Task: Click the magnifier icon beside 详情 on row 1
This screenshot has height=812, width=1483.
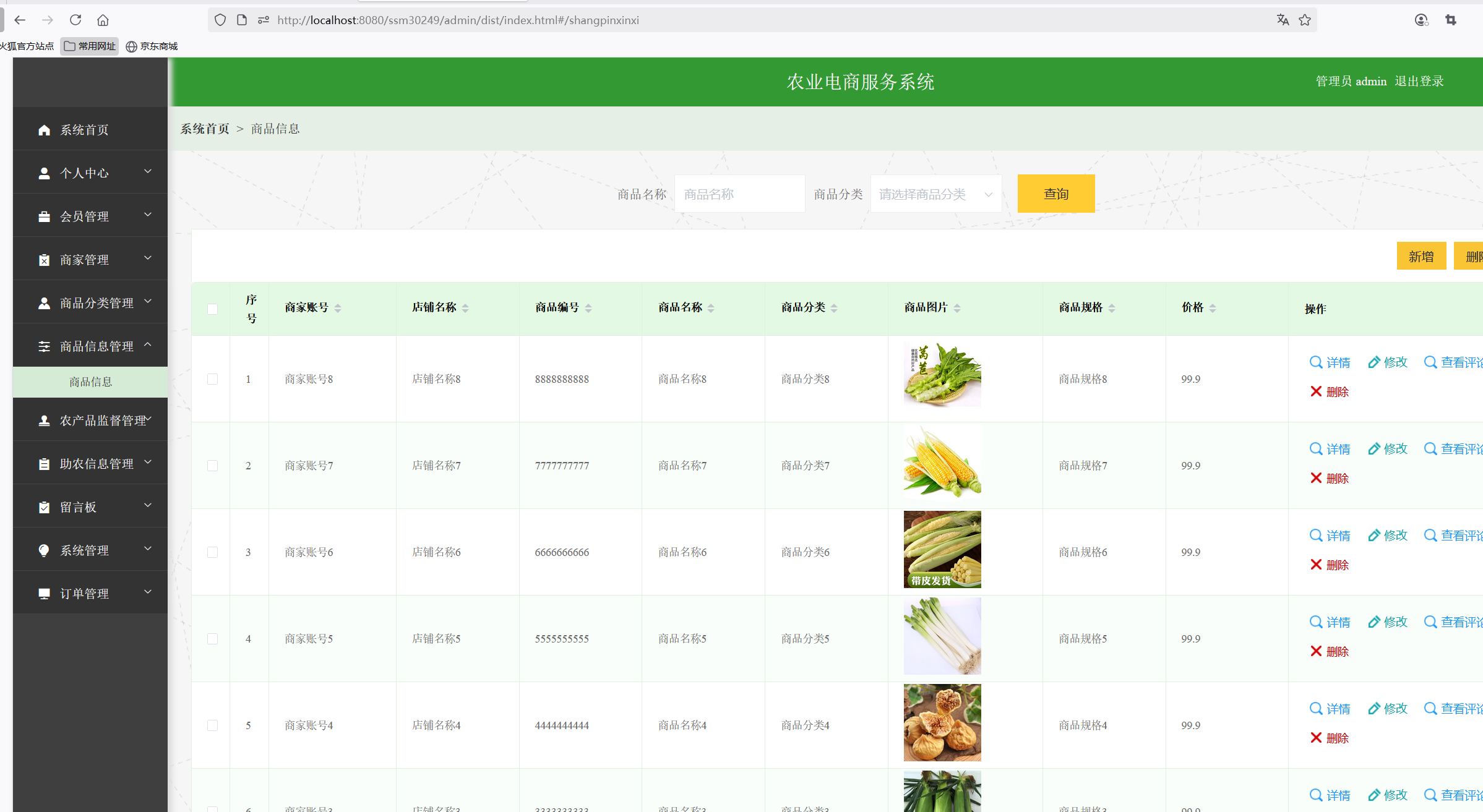Action: click(x=1315, y=362)
